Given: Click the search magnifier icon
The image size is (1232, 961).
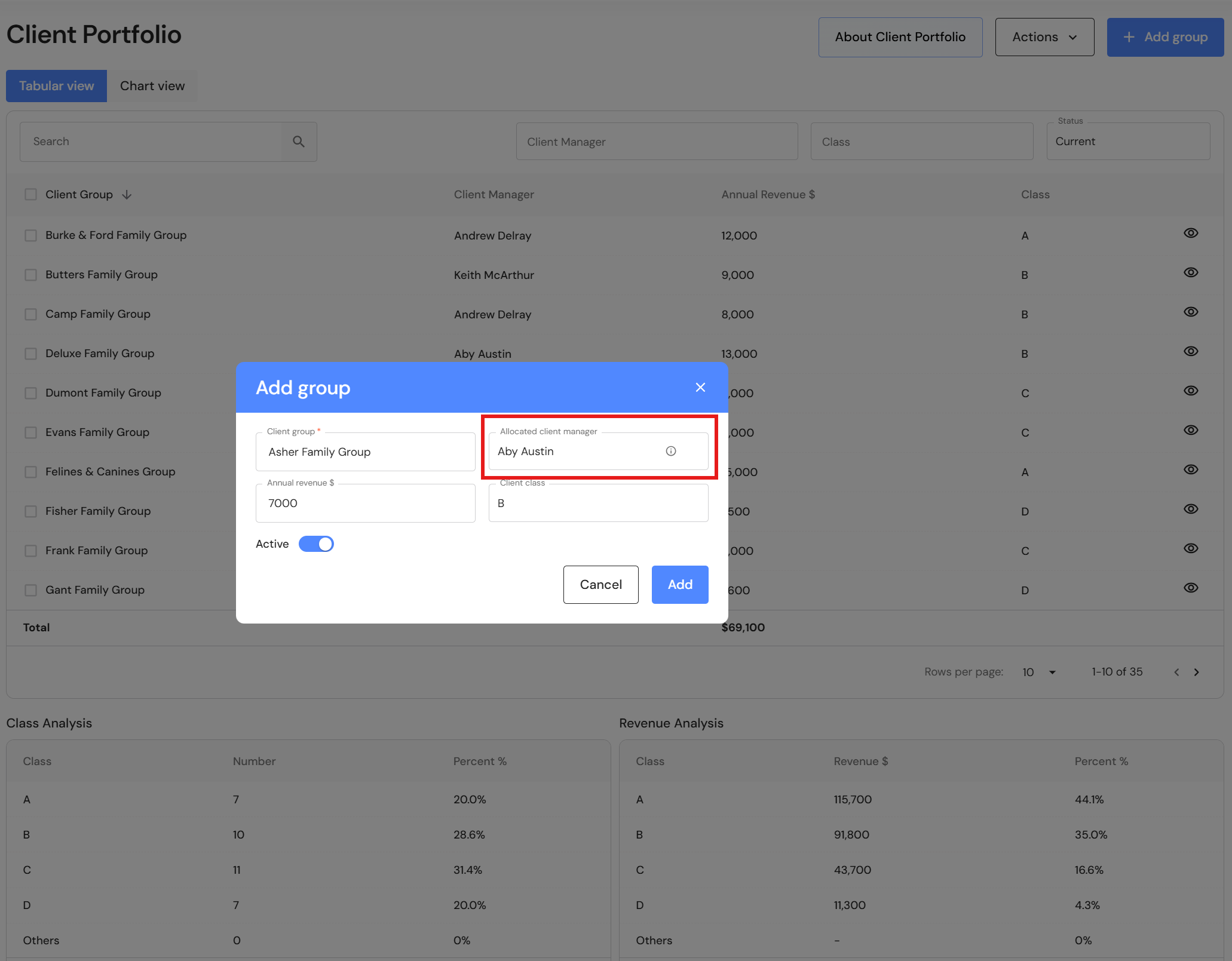Looking at the screenshot, I should tap(299, 142).
